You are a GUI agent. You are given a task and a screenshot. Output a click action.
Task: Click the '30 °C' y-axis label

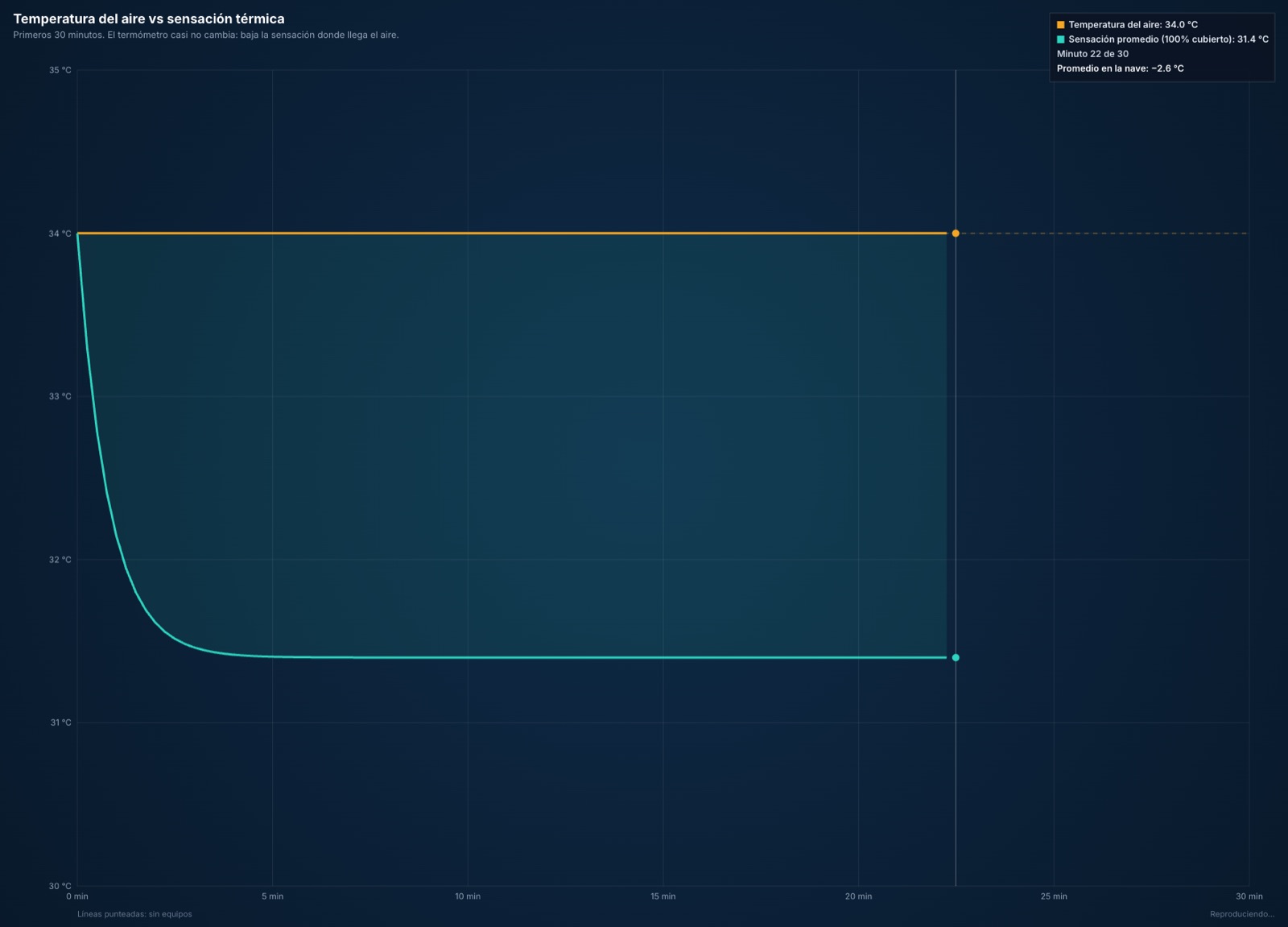pyautogui.click(x=60, y=886)
